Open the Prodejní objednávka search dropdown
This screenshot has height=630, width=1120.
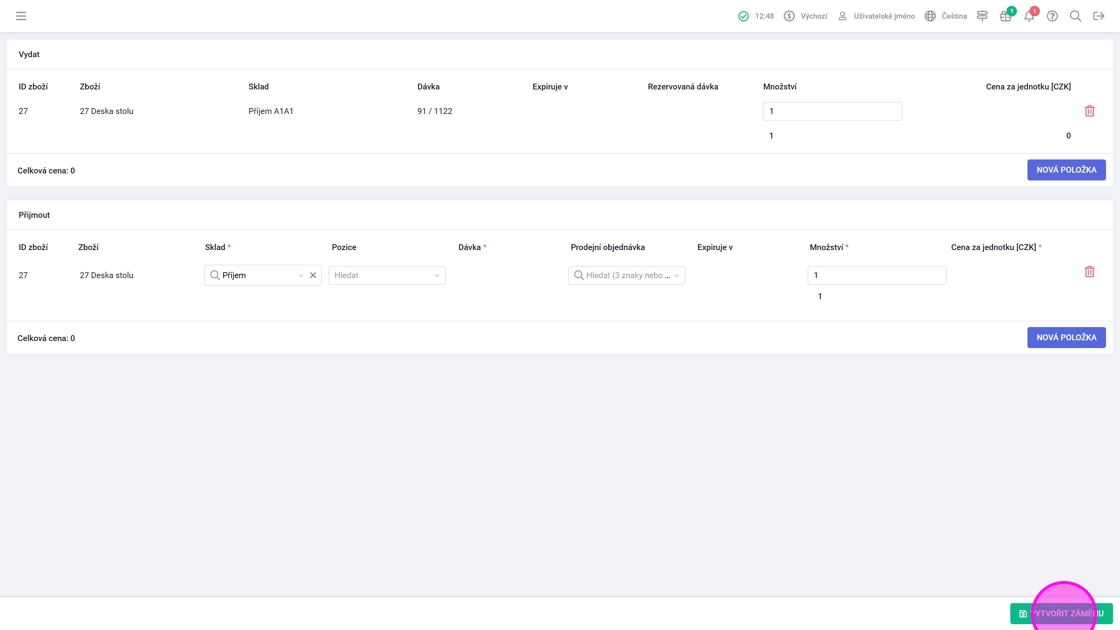coord(626,275)
